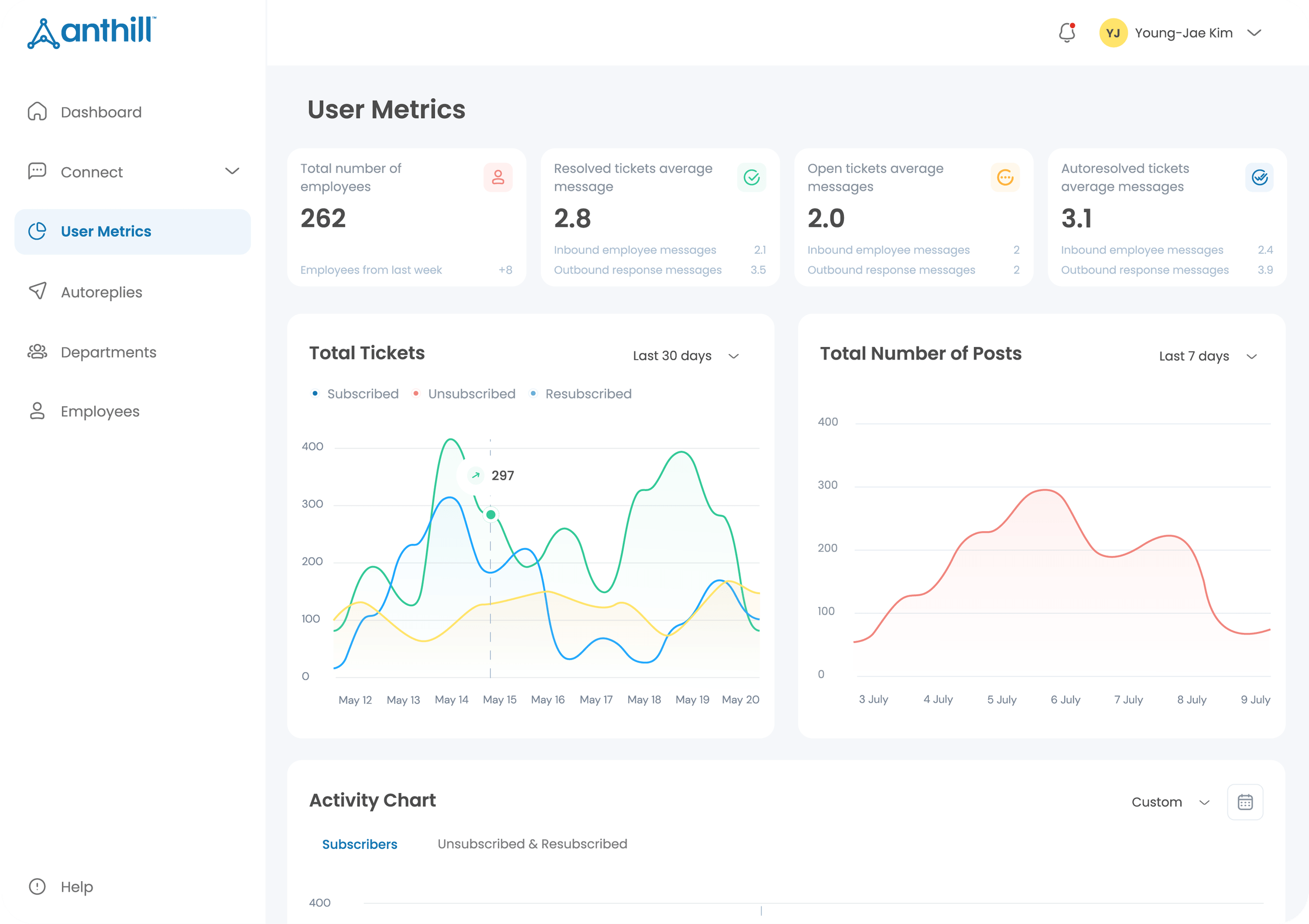Click the Employees person icon in sidebar
Screen dimensions: 1309x924
click(37, 411)
